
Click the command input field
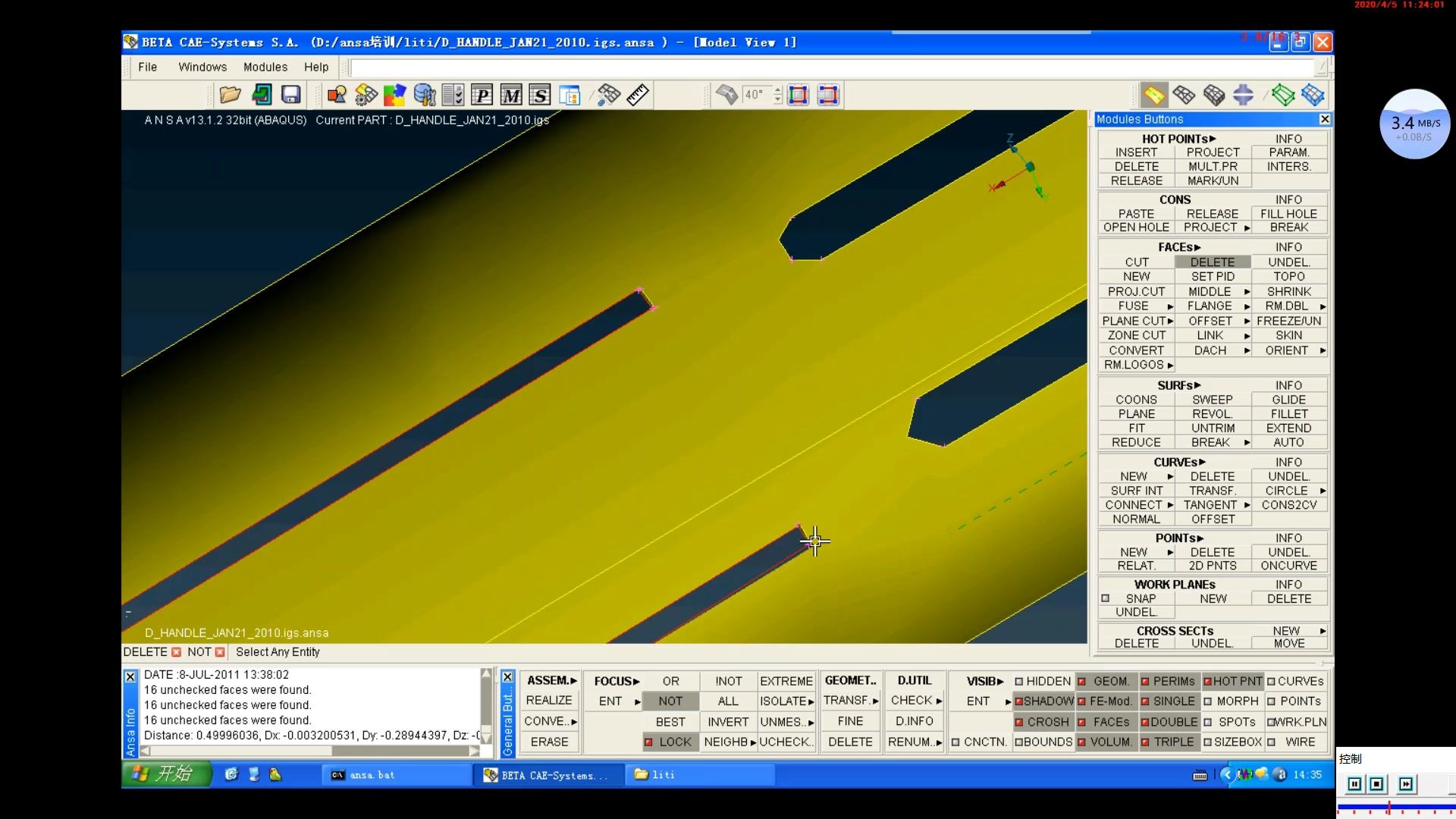(x=832, y=67)
